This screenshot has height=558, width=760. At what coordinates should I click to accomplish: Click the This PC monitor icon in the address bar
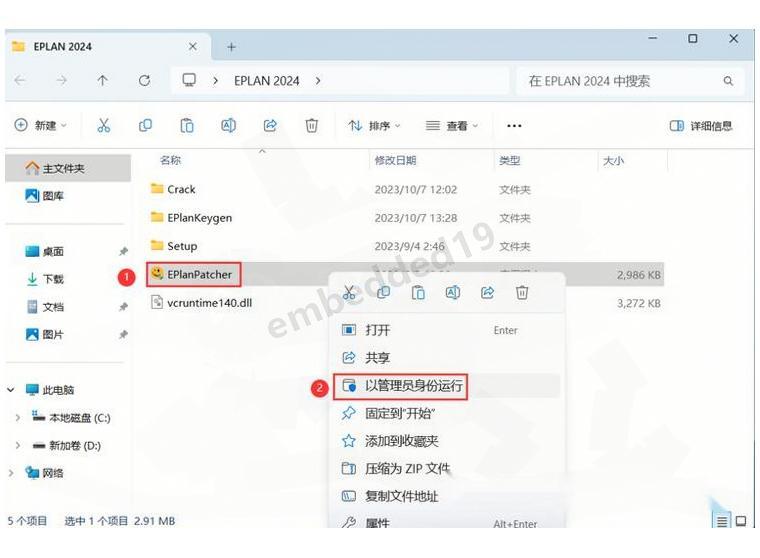pos(189,80)
